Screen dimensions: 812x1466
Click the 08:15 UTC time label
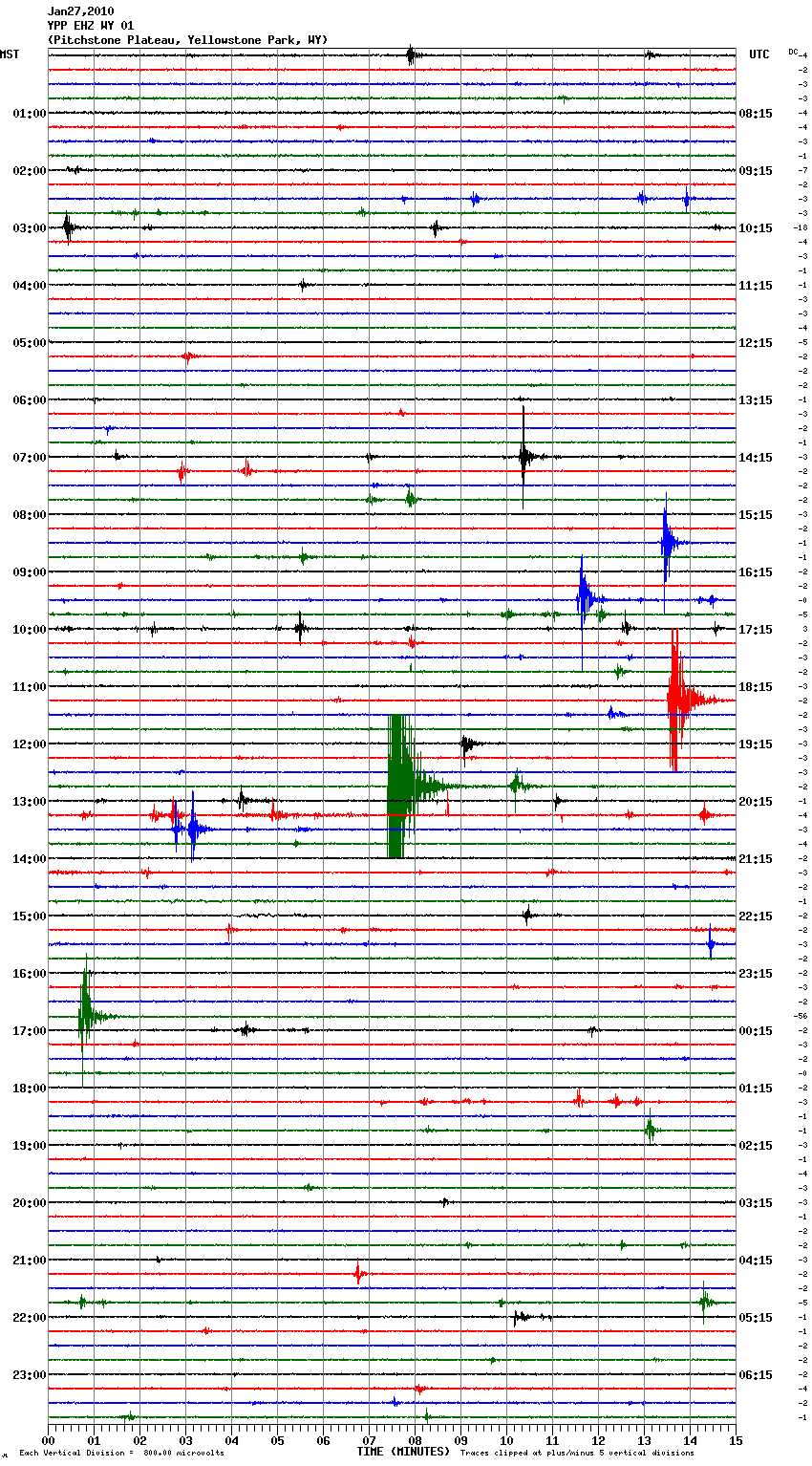(756, 114)
